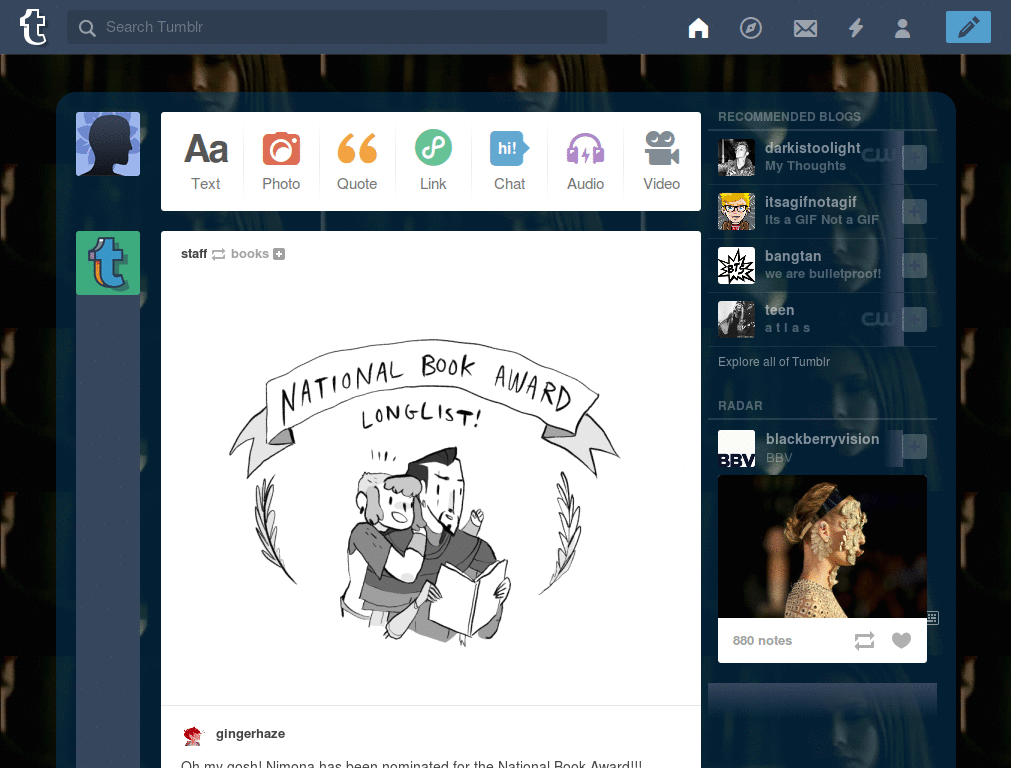Screen dimensions: 1024x768
Task: Focus the Search Tumblr field
Action: click(336, 27)
